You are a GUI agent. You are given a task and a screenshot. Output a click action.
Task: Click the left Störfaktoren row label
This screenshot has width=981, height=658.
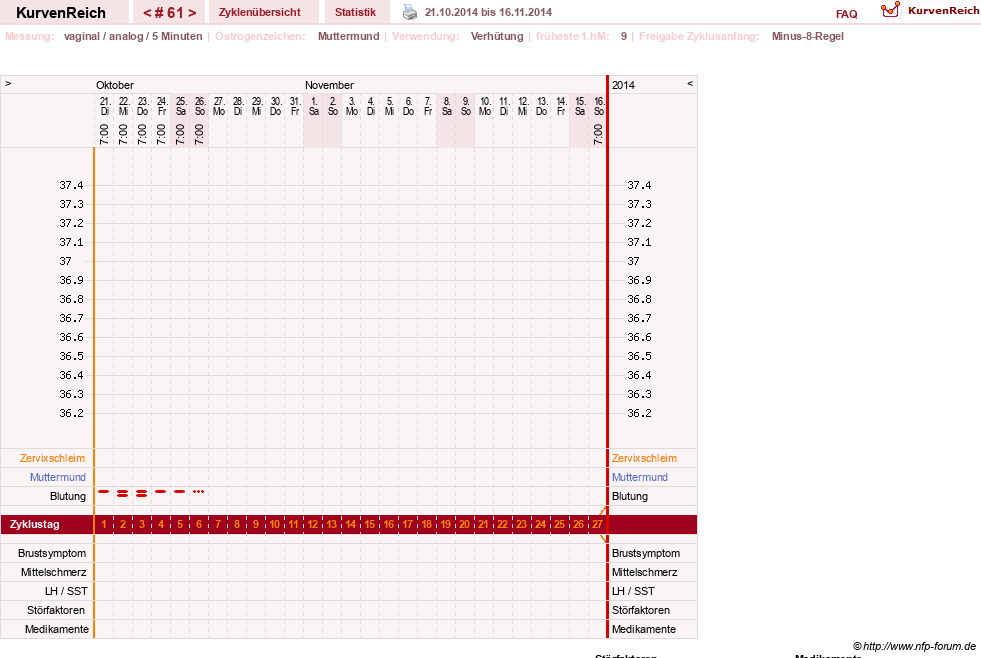(56, 610)
